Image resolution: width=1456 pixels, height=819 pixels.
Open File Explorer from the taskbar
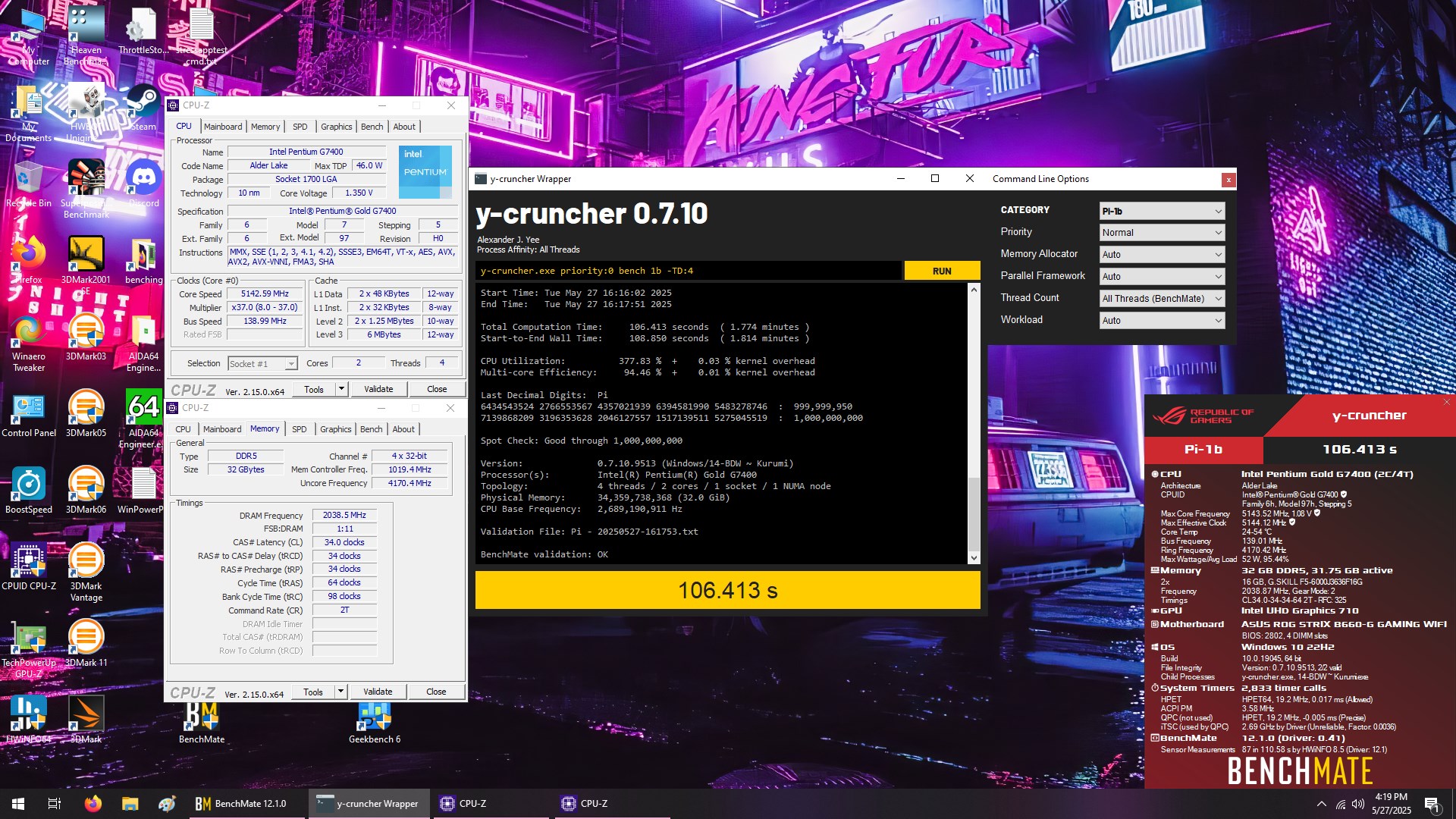(x=130, y=804)
